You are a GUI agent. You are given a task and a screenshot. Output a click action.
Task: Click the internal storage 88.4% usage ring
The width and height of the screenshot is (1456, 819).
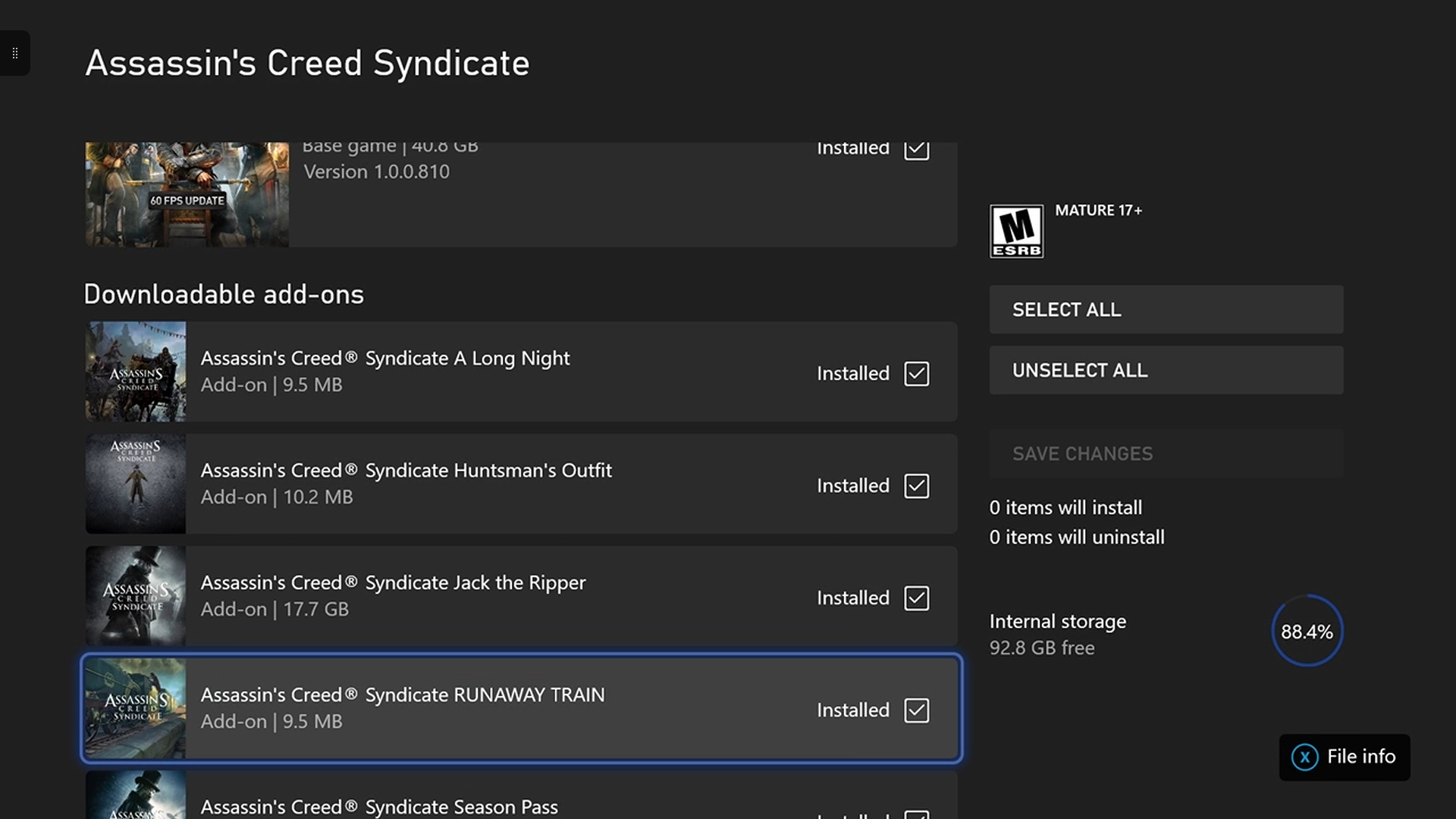tap(1307, 631)
